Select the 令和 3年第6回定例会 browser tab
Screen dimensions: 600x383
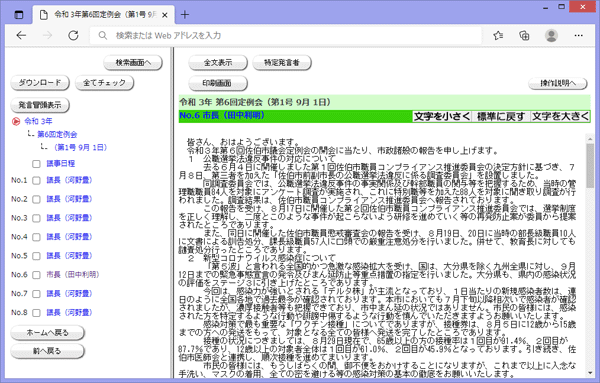point(103,15)
